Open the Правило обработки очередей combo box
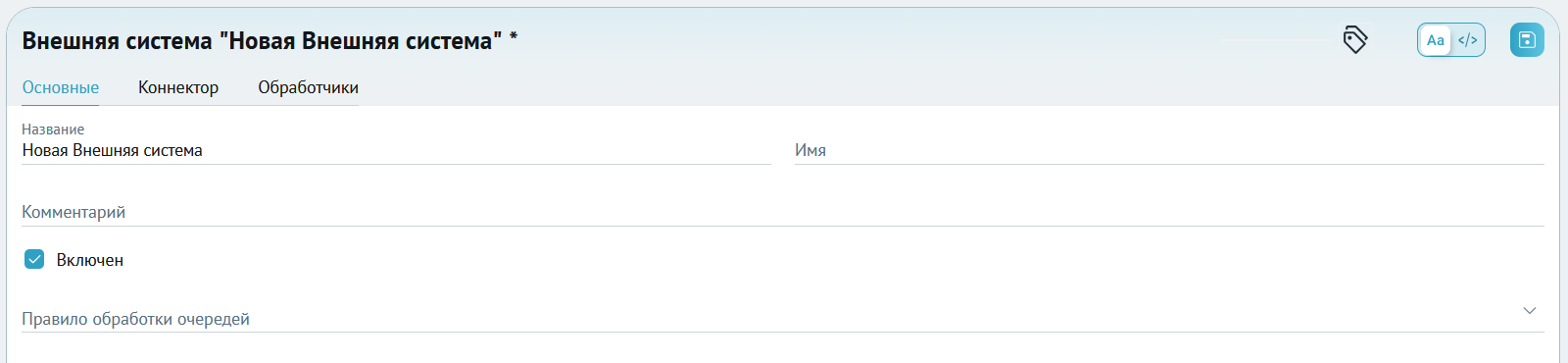Viewport: 1568px width, 363px height. [x=783, y=316]
